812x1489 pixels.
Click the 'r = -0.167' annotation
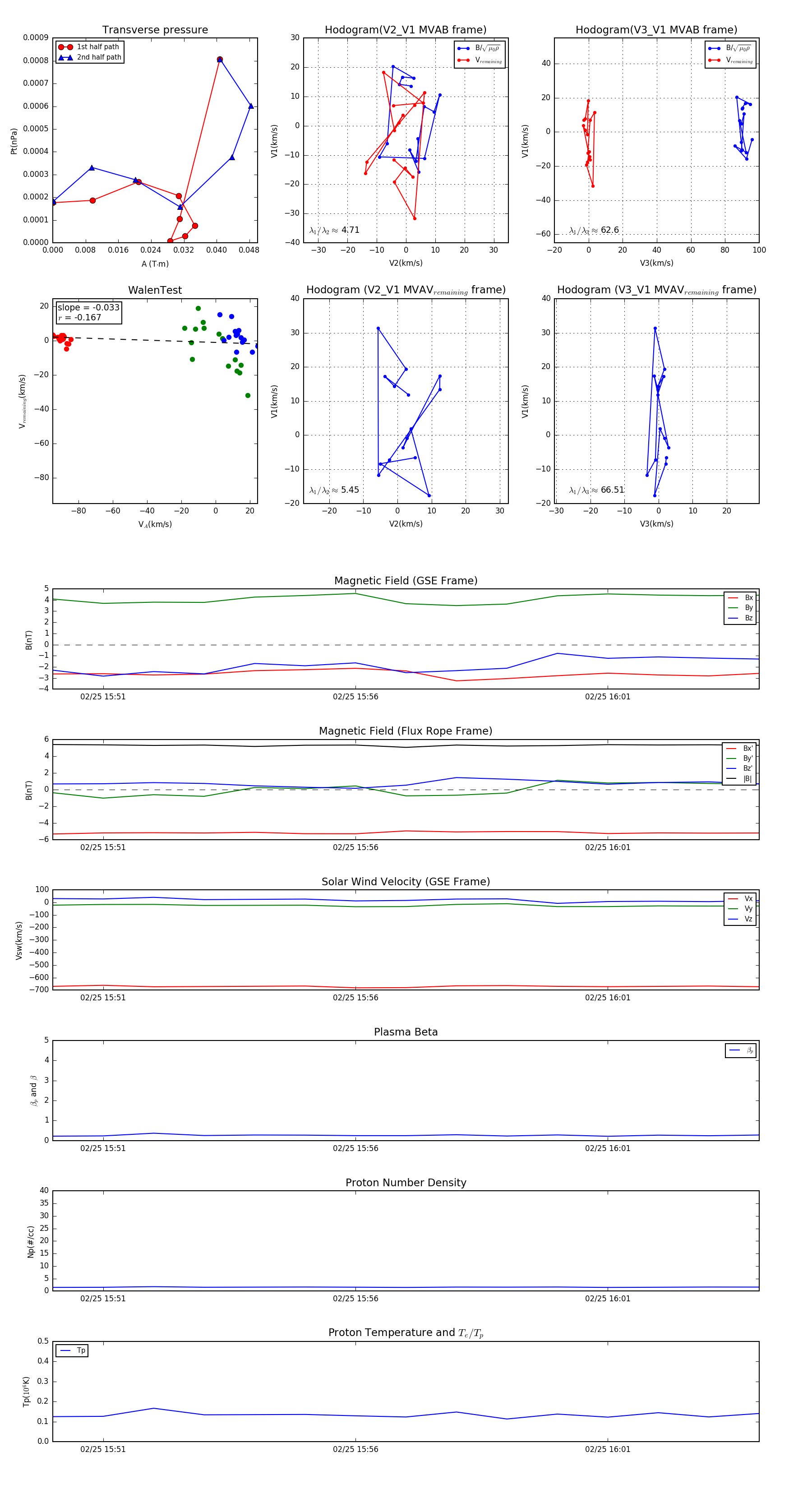(x=80, y=317)
